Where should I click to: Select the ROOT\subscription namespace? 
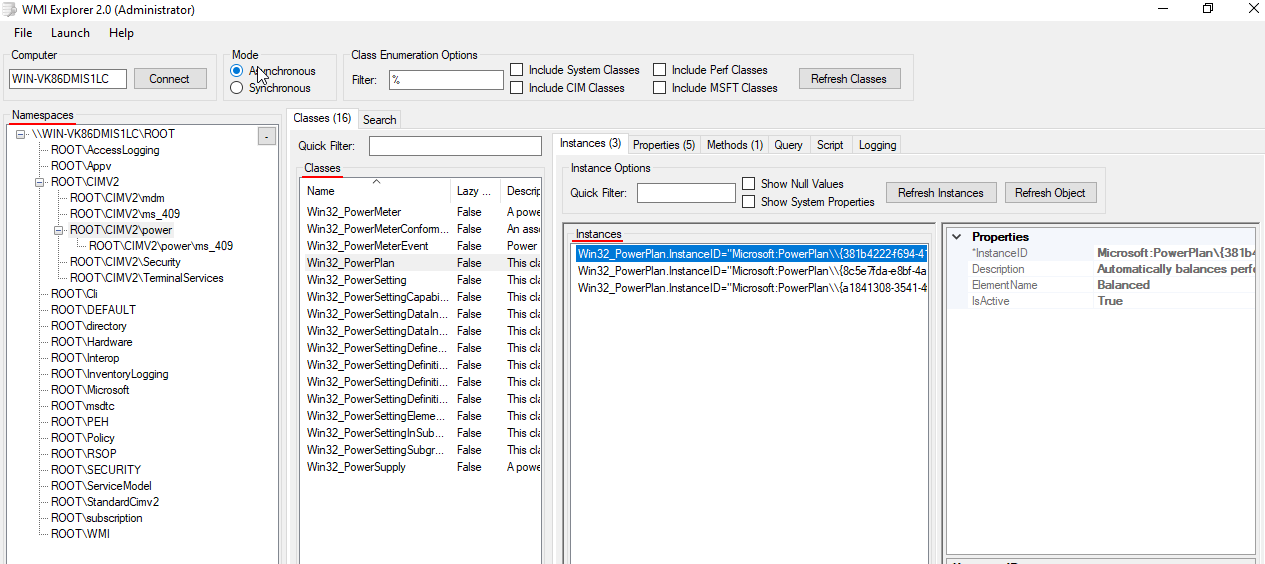97,518
